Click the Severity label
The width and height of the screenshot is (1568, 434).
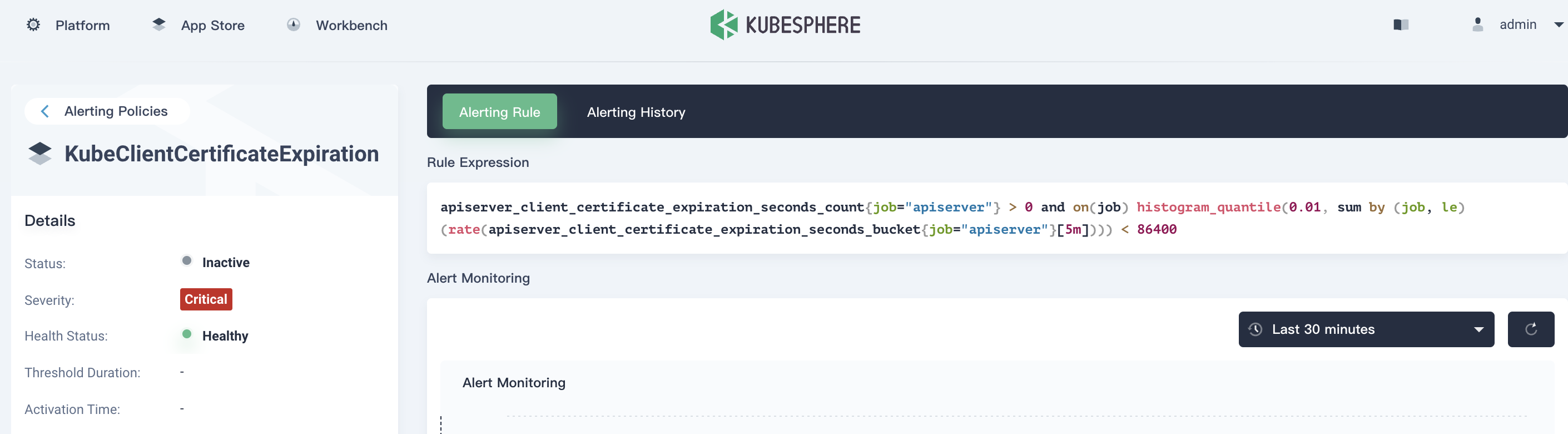[x=49, y=300]
